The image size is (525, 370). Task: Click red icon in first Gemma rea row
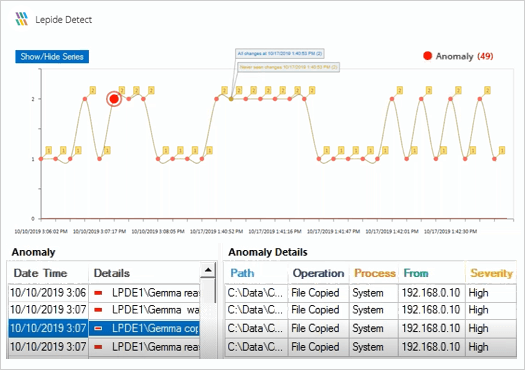coord(98,293)
